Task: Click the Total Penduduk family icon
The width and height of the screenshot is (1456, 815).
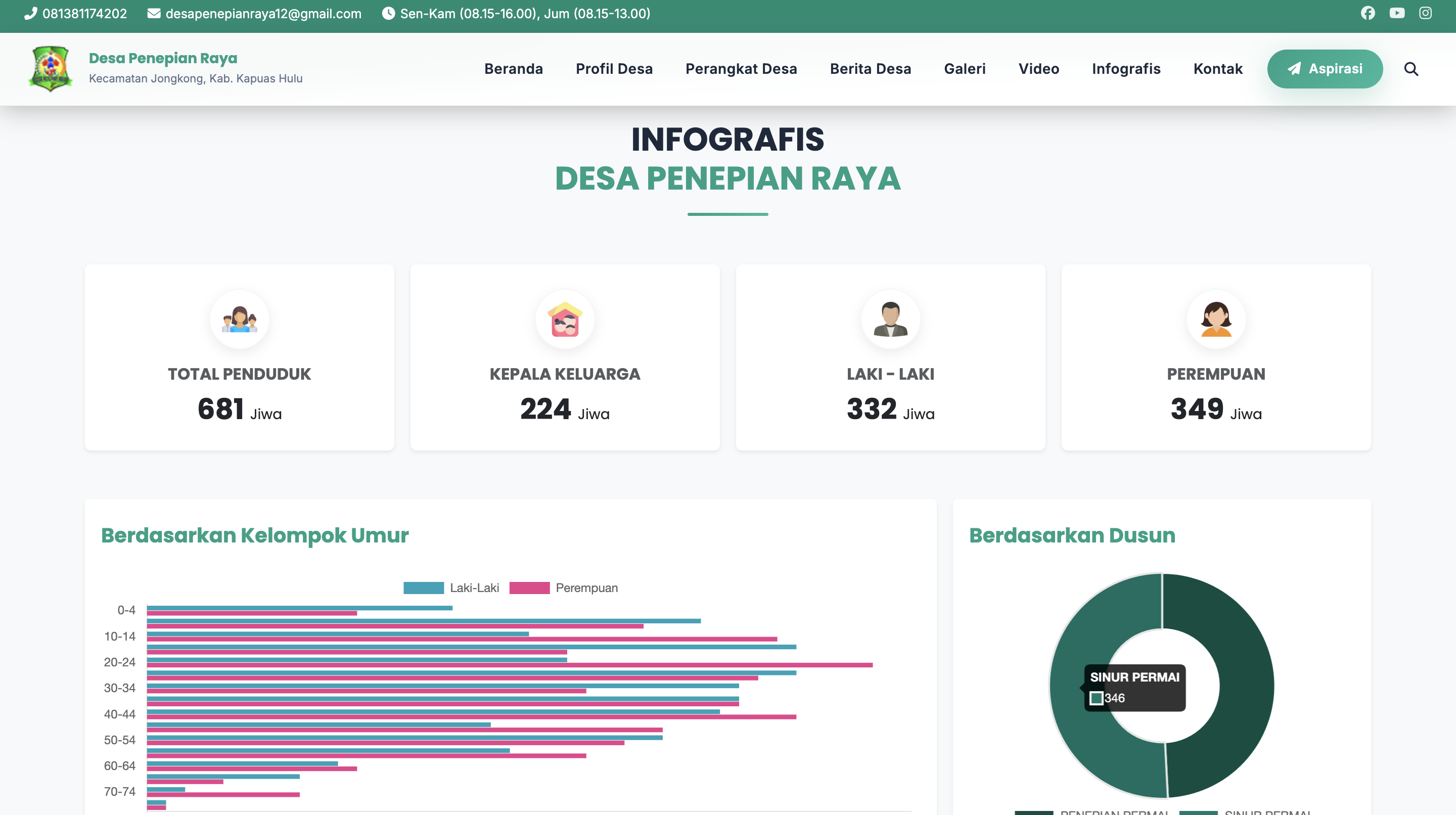Action: click(240, 320)
